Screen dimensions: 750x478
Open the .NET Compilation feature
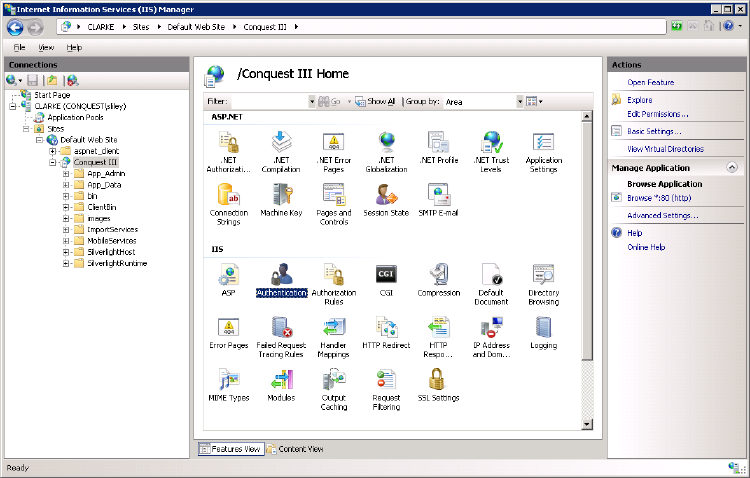[281, 152]
